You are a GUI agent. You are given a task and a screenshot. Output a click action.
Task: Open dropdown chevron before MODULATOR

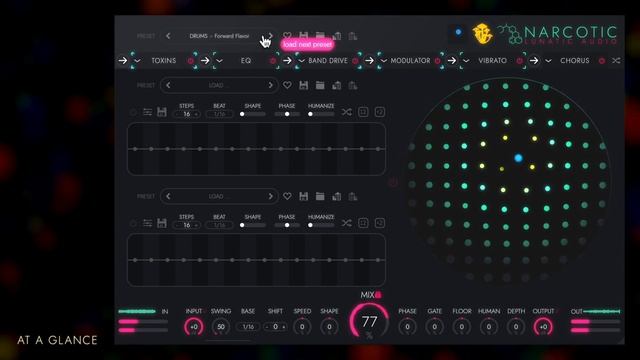coord(384,61)
